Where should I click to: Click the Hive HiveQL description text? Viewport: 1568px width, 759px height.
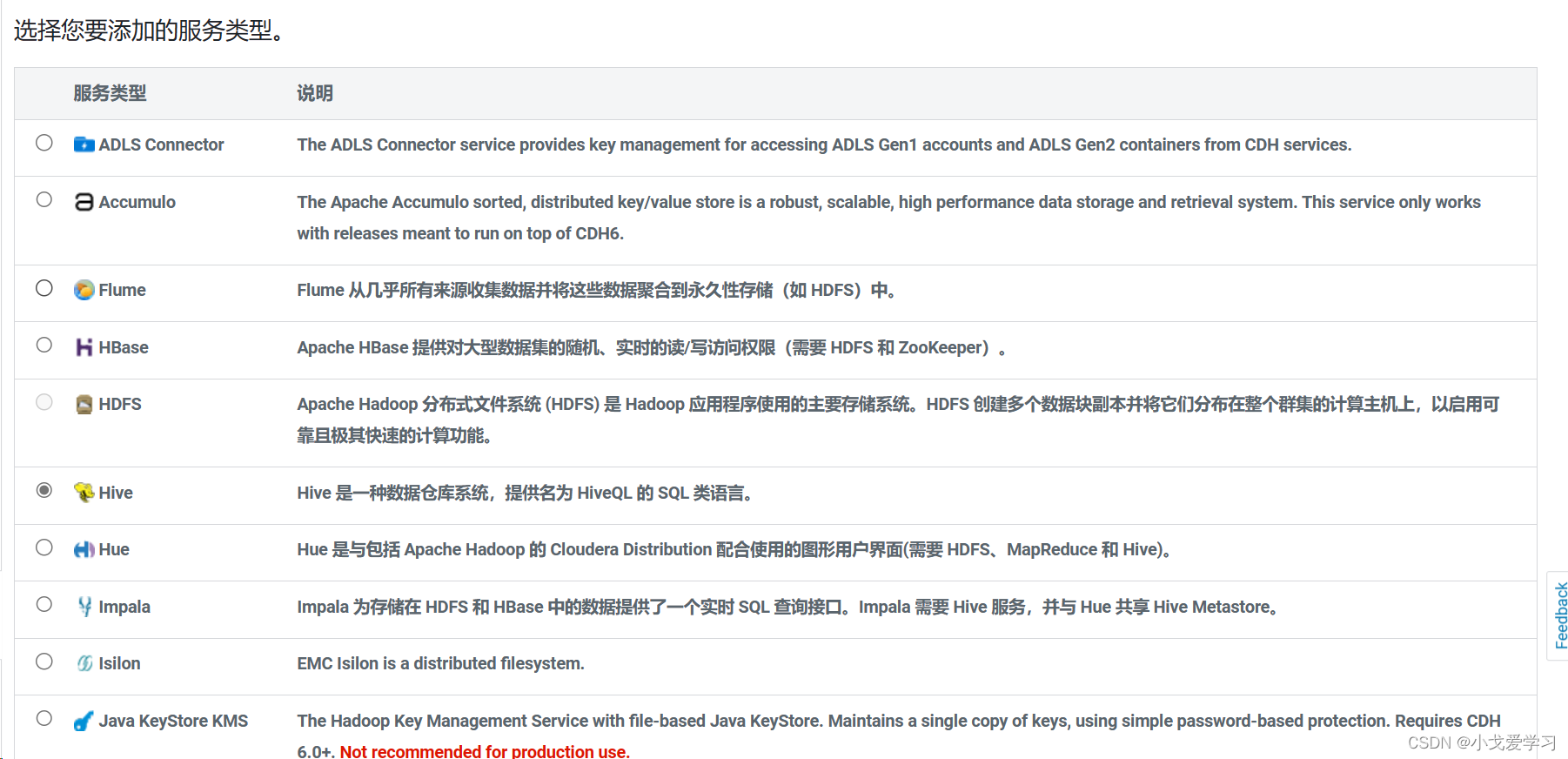point(524,493)
